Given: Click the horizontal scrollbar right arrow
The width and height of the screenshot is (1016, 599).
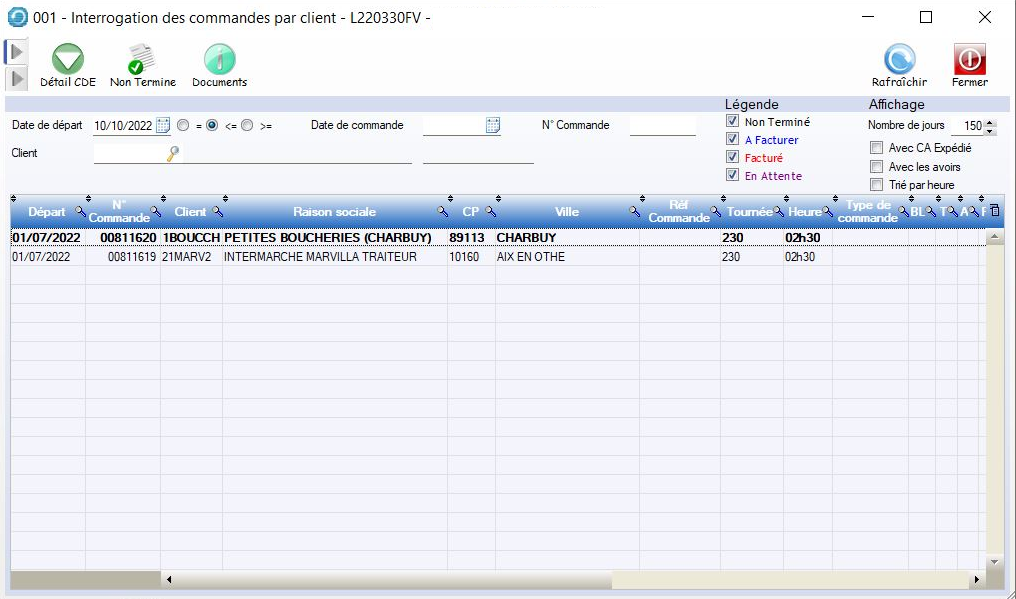Looking at the screenshot, I should pyautogui.click(x=976, y=579).
